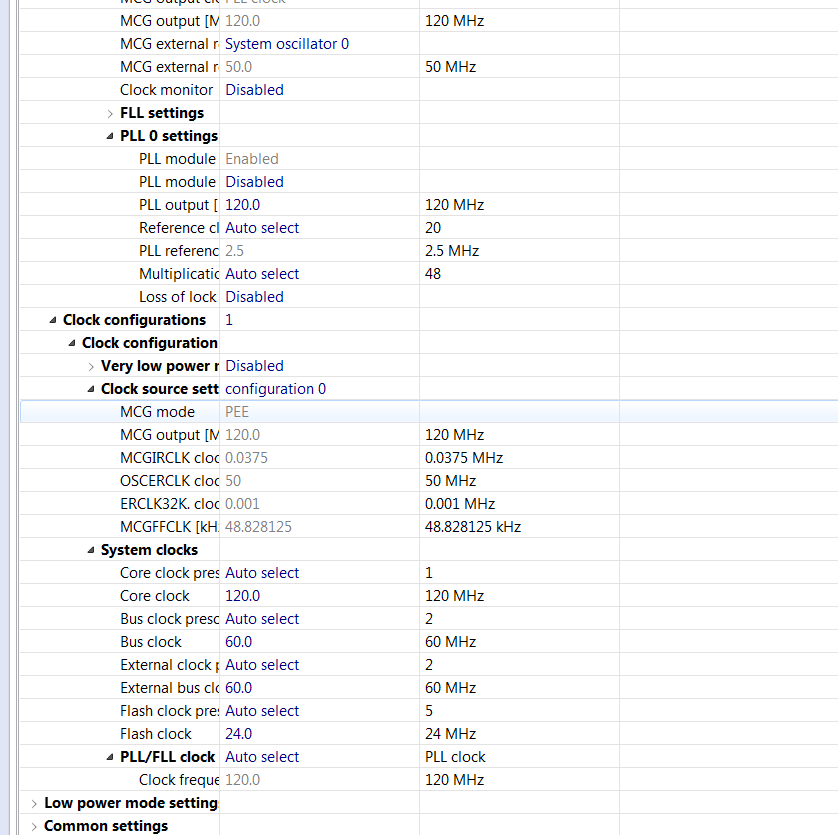This screenshot has width=838, height=835.
Task: Click the PLL clock details cell
Action: coord(455,756)
